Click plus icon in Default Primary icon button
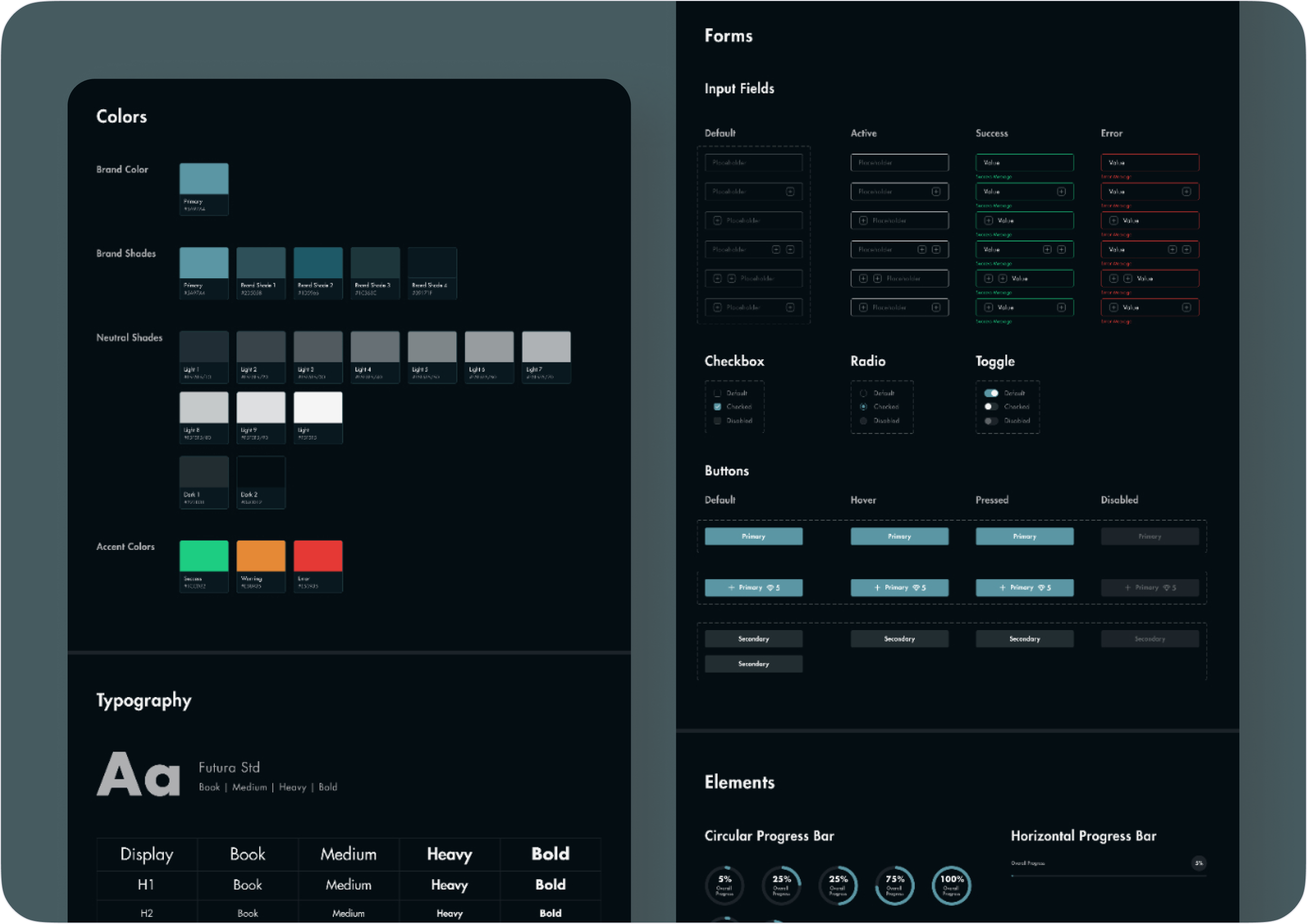The height and width of the screenshot is (924, 1307). [732, 588]
